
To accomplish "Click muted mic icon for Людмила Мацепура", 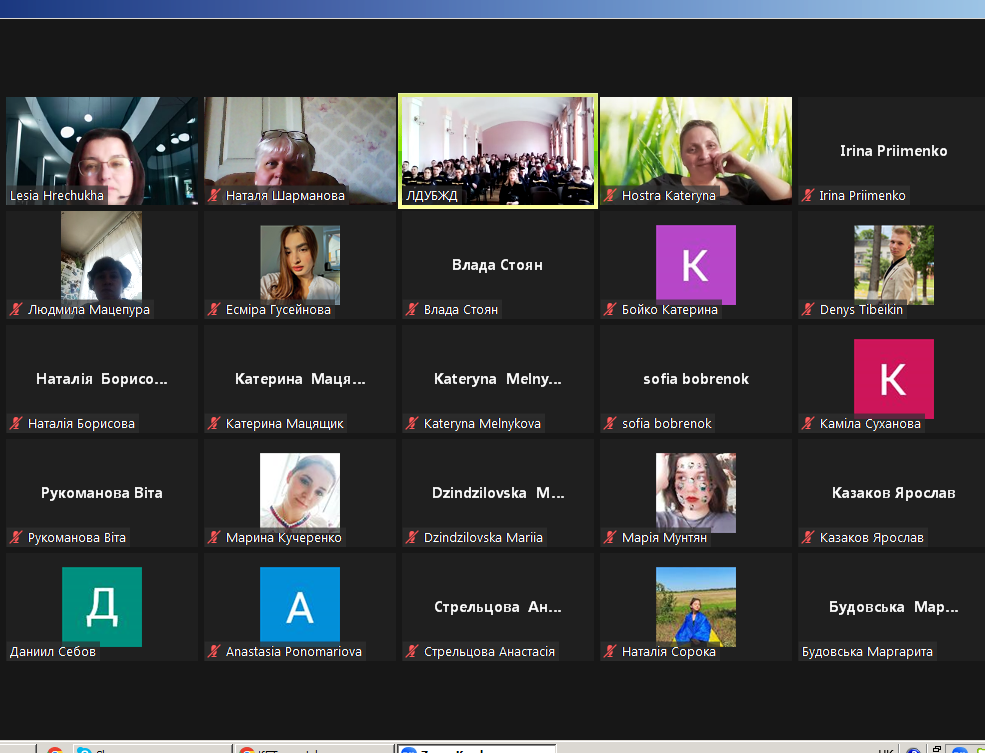I will coord(16,310).
